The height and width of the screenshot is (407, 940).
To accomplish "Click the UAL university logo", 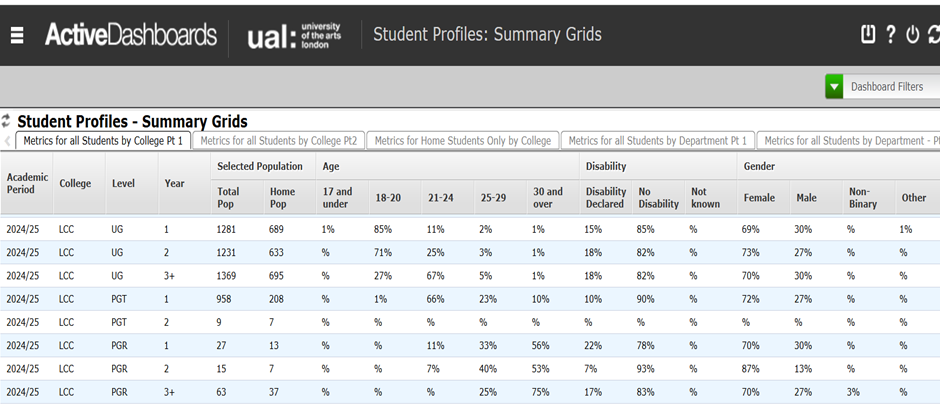I will click(296, 36).
